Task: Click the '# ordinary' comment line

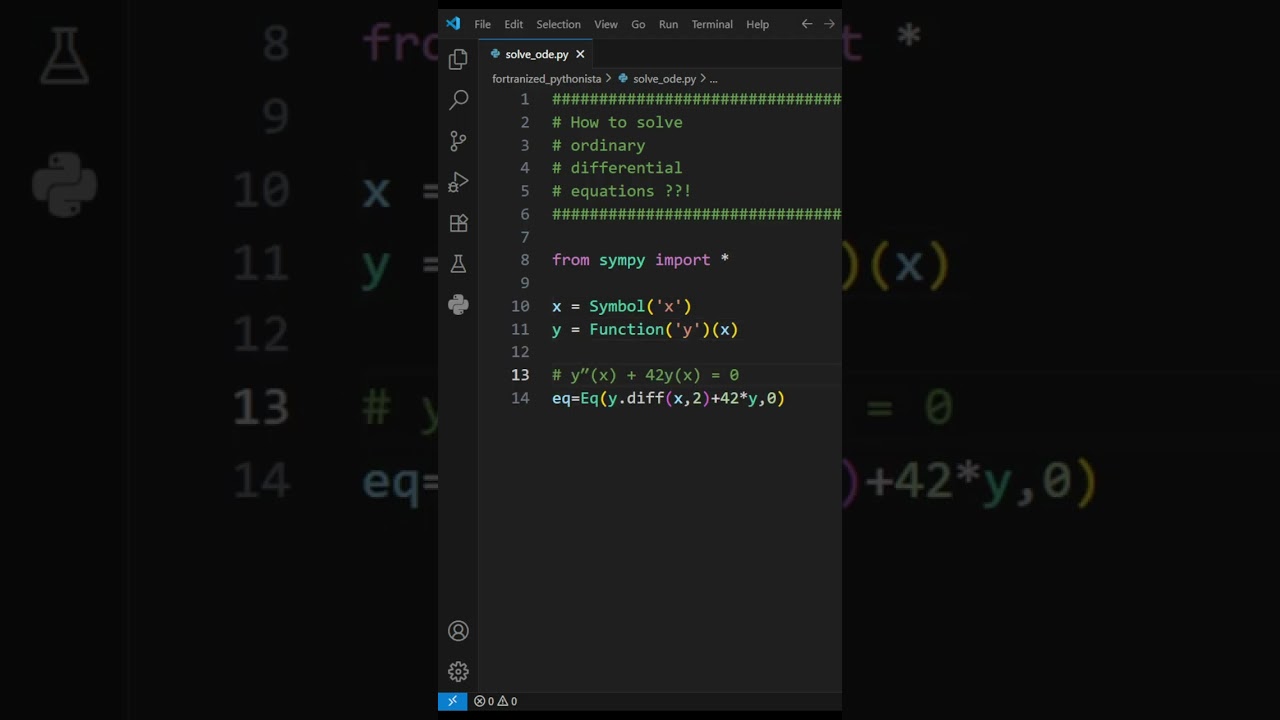Action: tap(599, 145)
